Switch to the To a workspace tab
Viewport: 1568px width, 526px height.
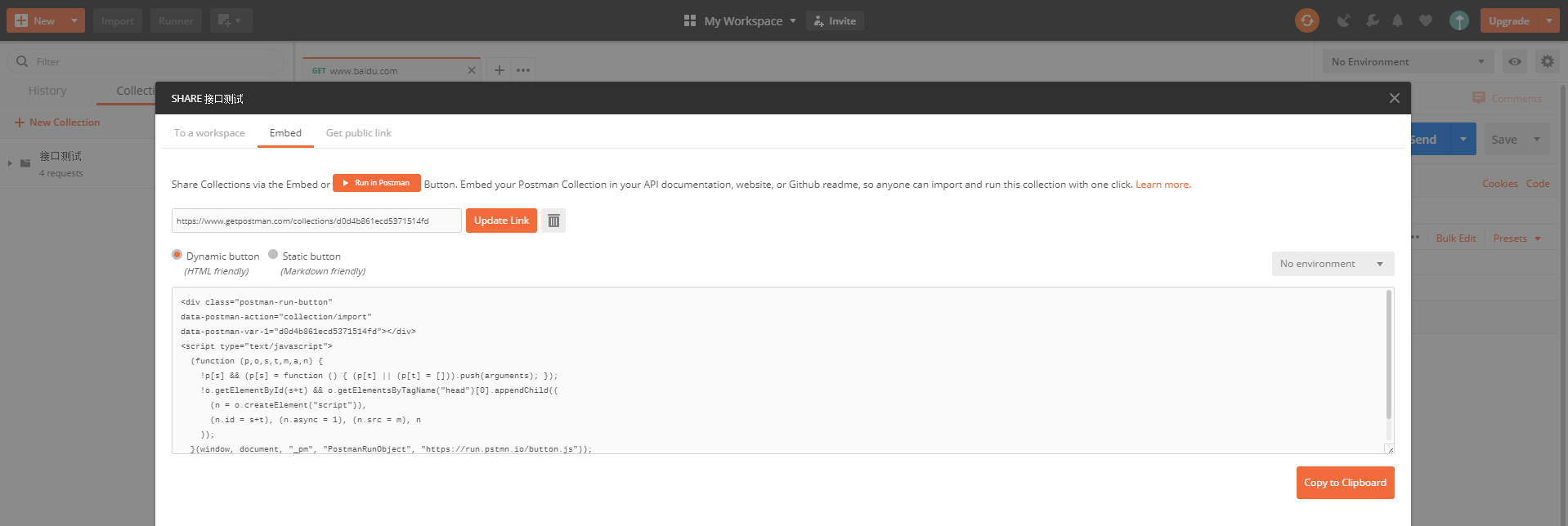(209, 133)
